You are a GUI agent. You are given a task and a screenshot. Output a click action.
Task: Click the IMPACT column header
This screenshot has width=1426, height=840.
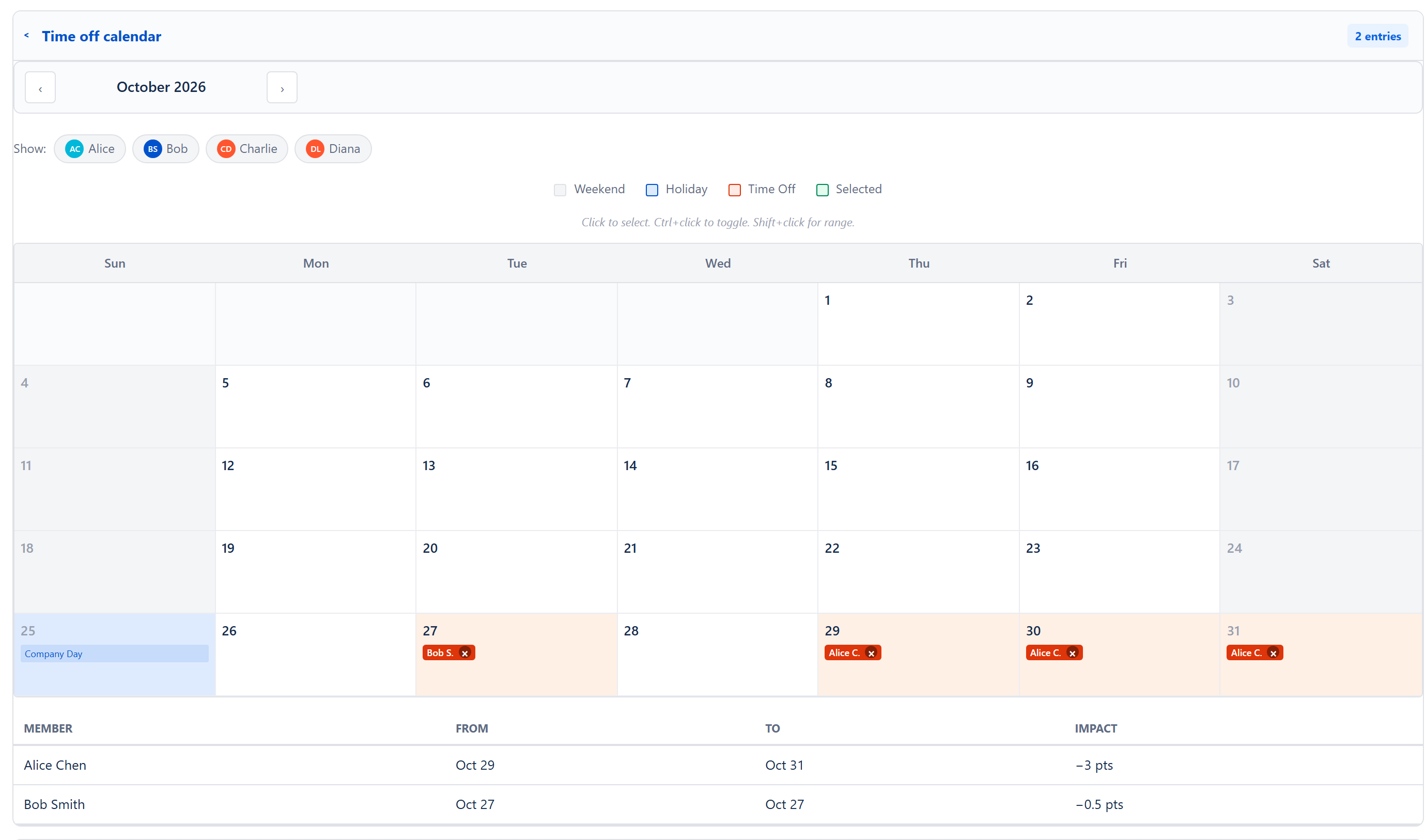(x=1095, y=728)
